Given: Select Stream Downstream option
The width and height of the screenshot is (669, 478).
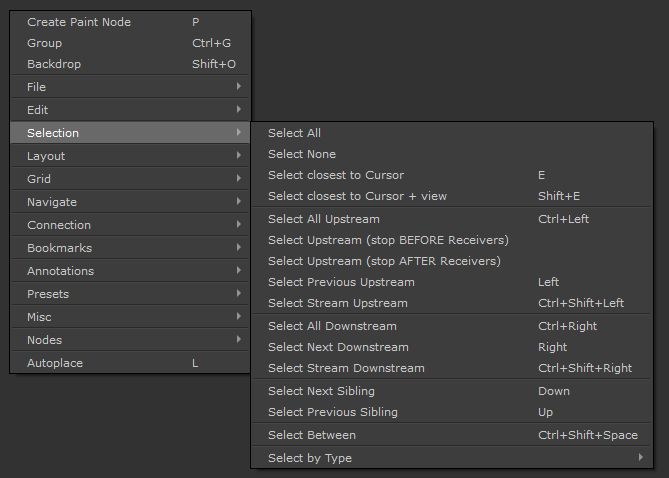Looking at the screenshot, I should point(346,368).
